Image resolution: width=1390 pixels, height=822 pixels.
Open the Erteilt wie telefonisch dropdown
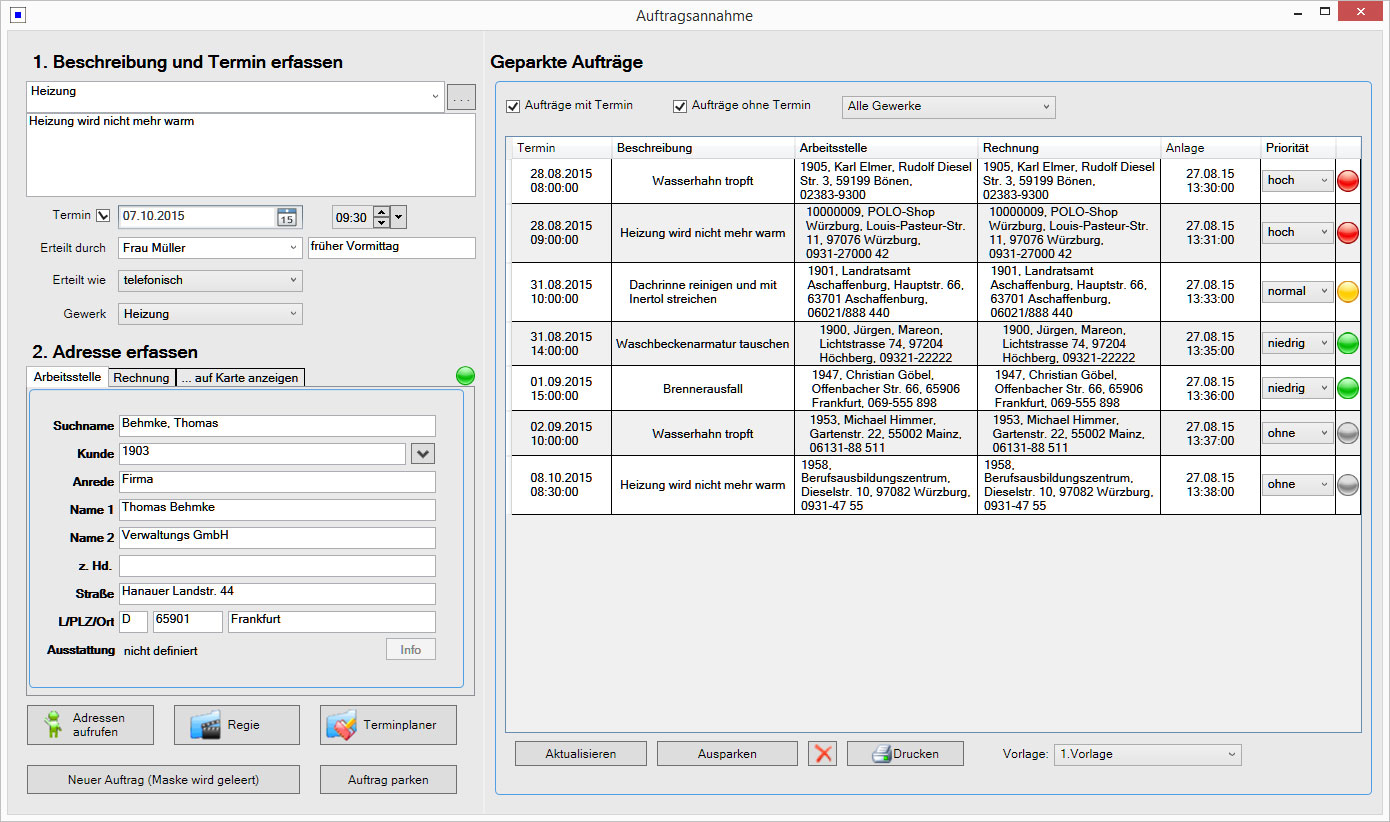pos(210,281)
